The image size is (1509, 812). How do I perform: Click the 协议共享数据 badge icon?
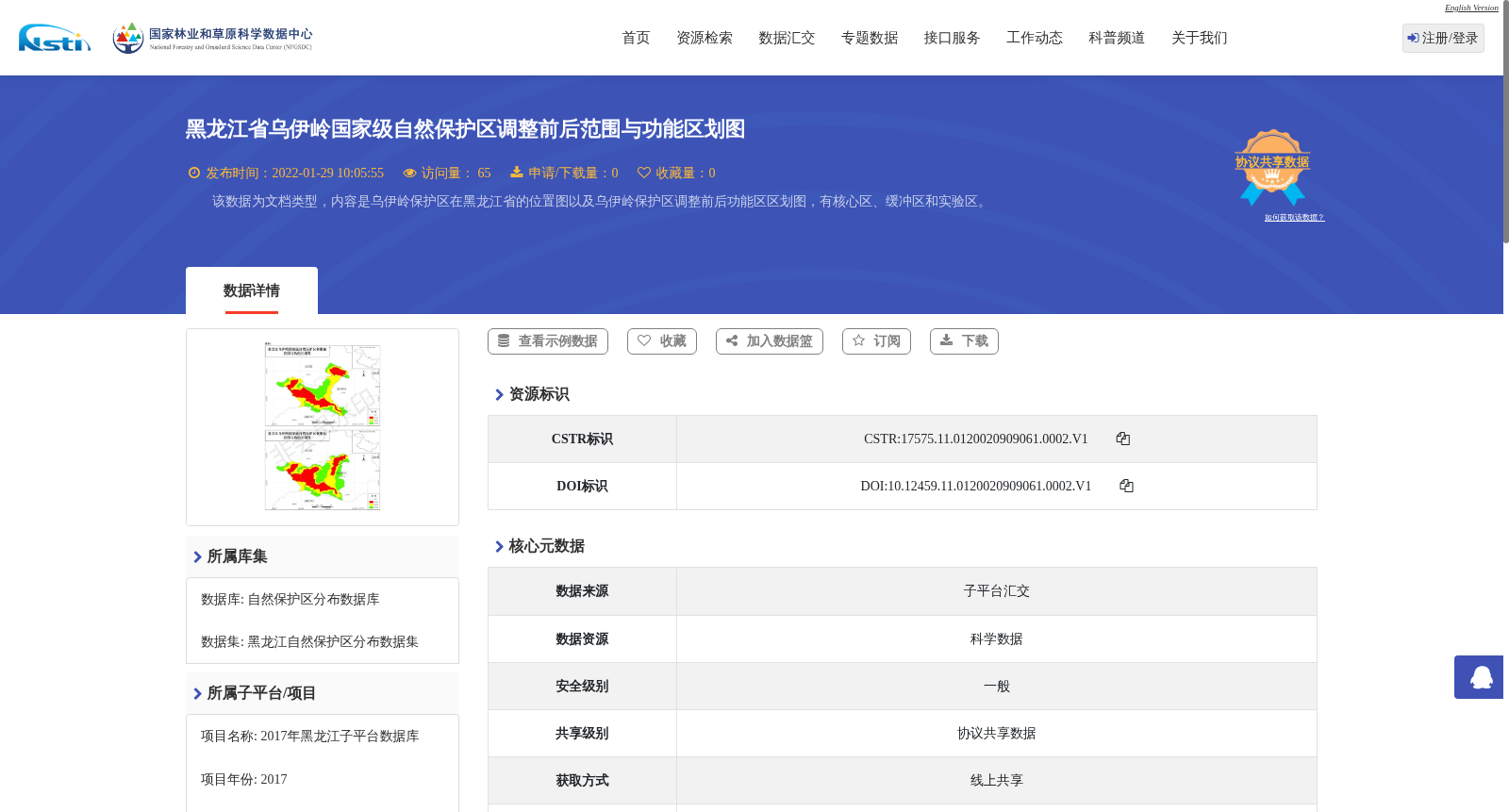1272,167
